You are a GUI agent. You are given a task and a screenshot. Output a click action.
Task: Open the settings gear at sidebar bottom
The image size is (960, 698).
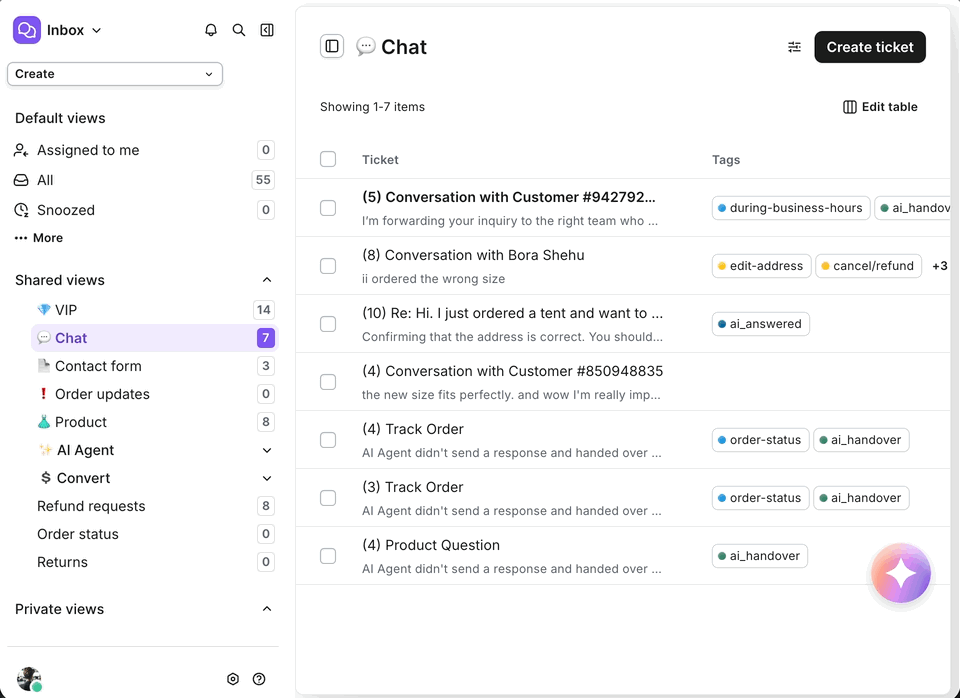coord(233,678)
